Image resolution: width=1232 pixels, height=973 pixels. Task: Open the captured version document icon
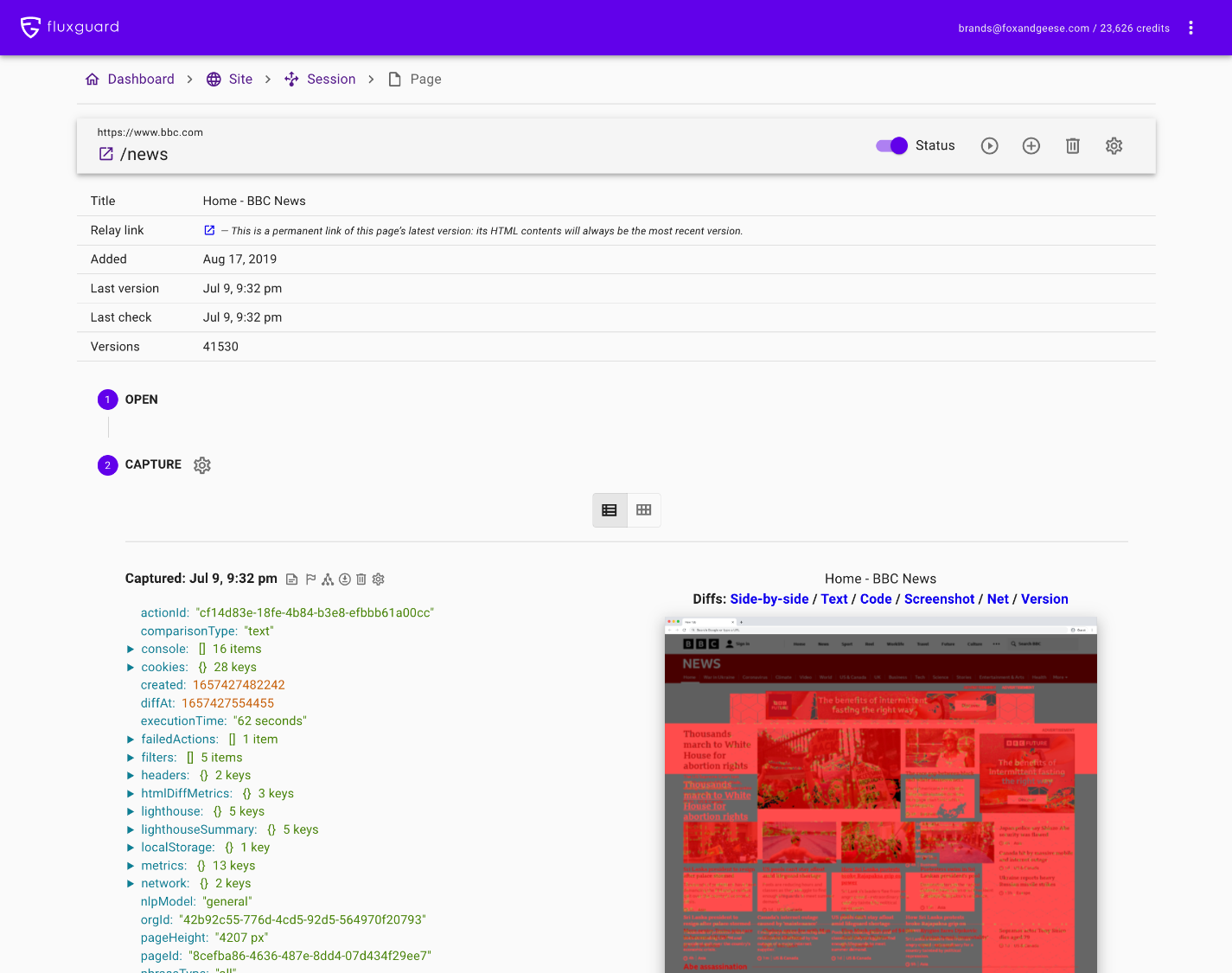[292, 579]
